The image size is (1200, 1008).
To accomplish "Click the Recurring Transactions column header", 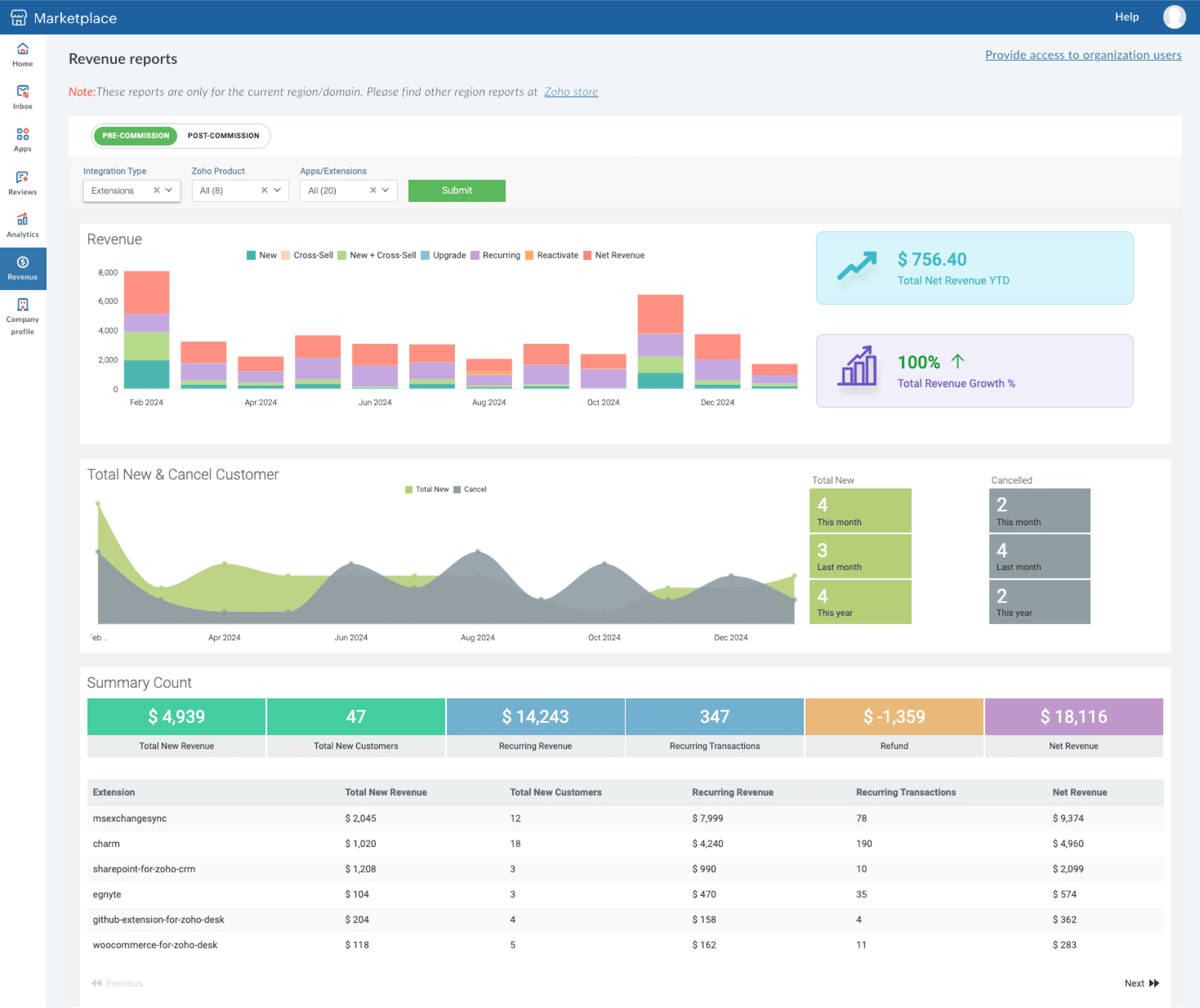I will (905, 792).
